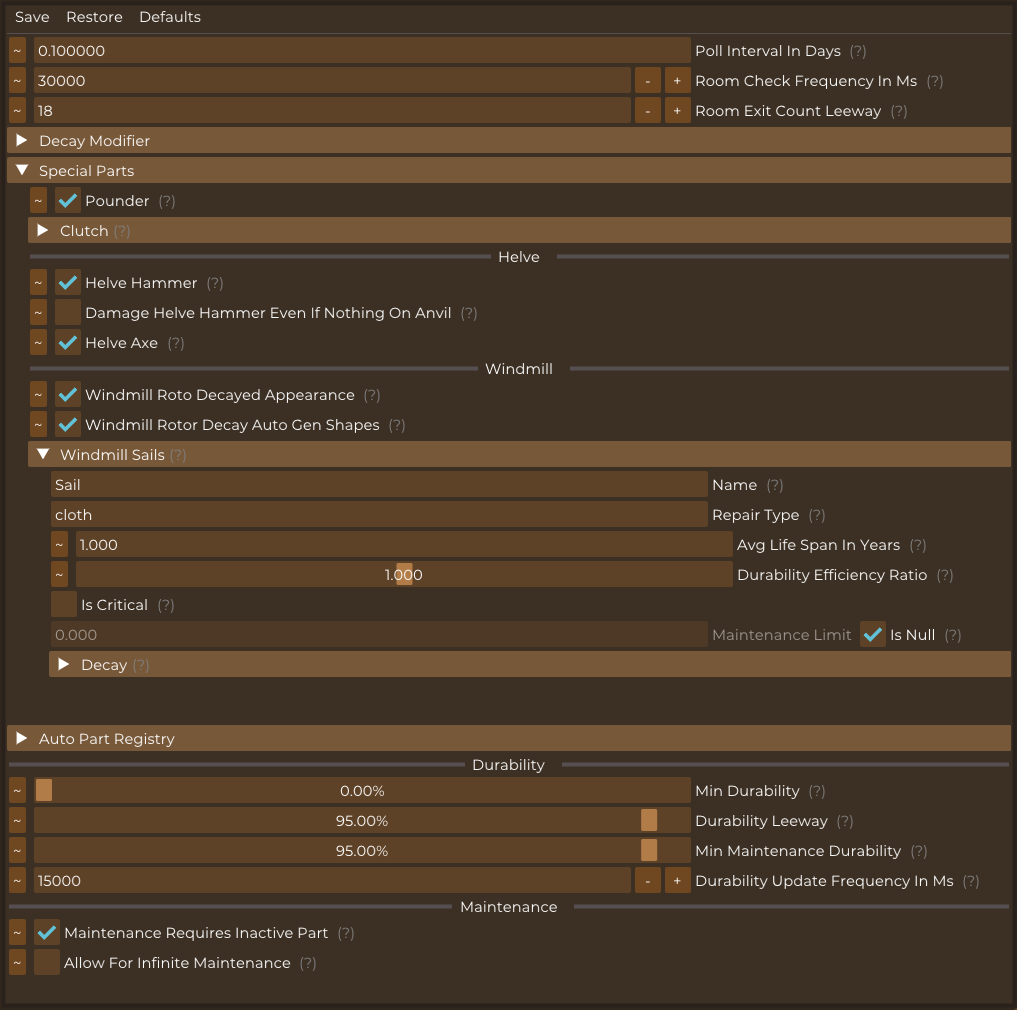The width and height of the screenshot is (1017, 1010).
Task: Click tilde reset for Min Maintenance Durability
Action: coord(18,850)
